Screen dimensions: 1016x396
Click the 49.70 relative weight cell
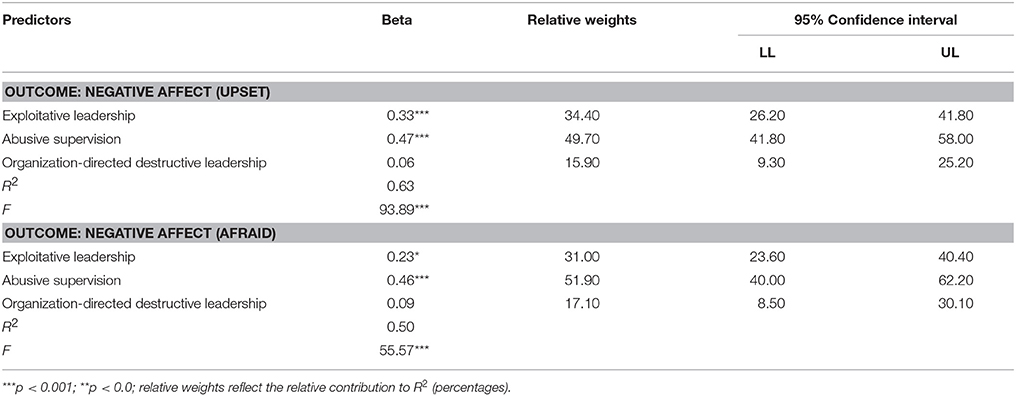[x=581, y=139]
